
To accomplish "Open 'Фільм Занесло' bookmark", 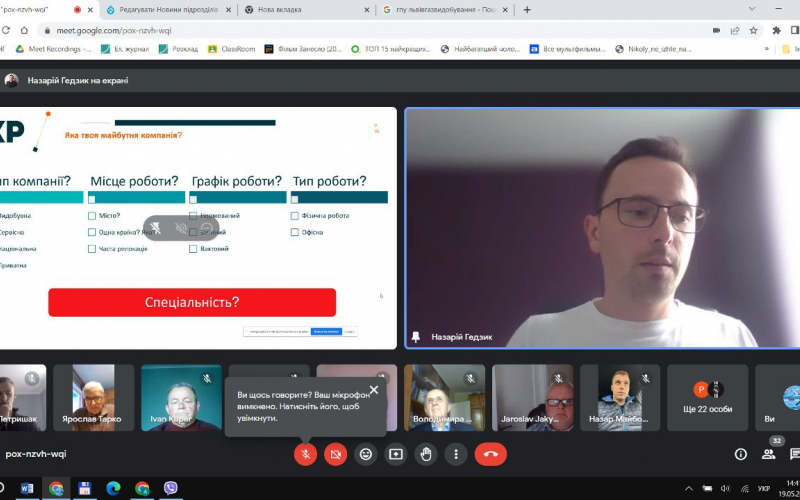I will (303, 49).
